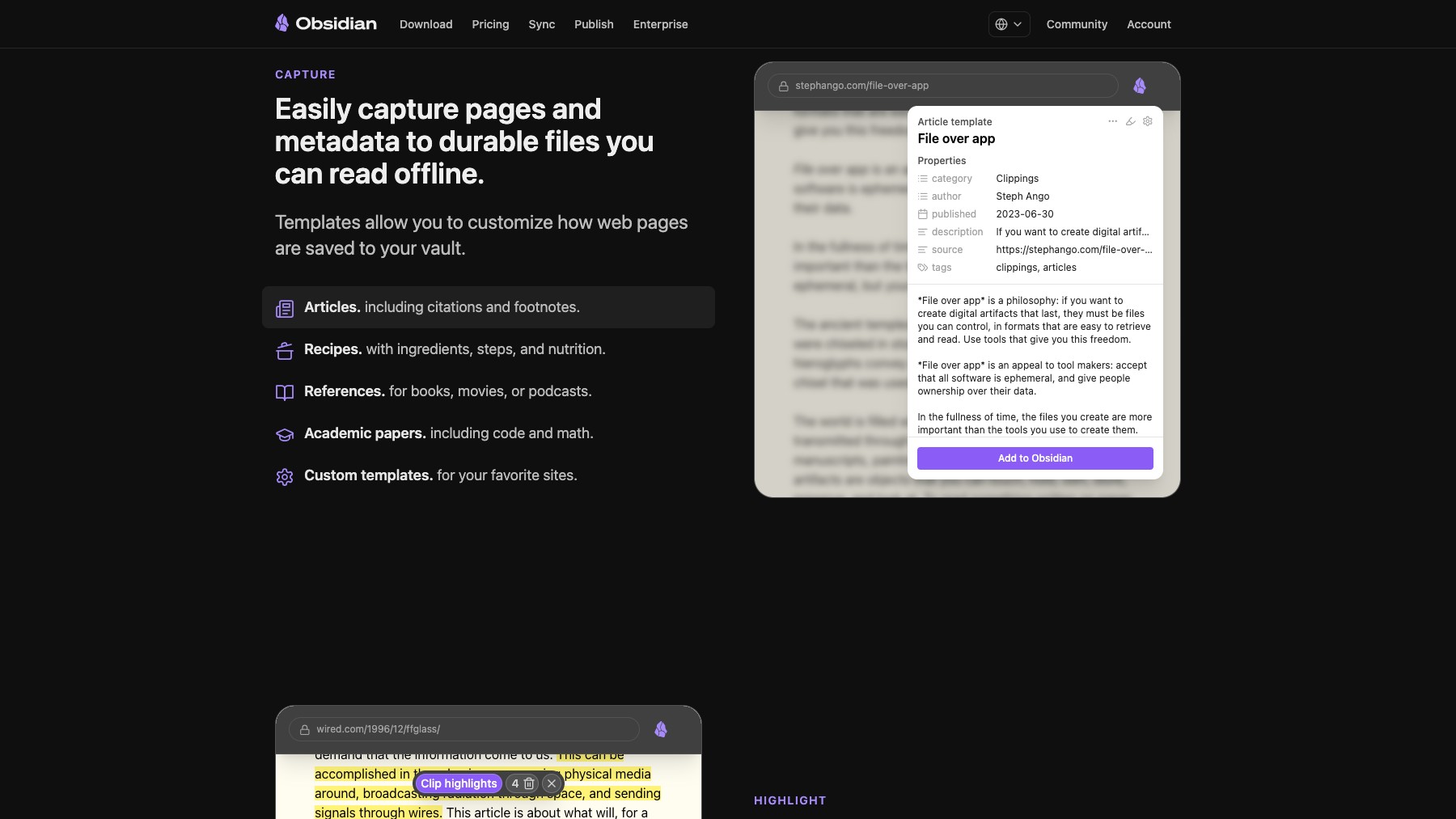Go to the Account page
Viewport: 1456px width, 819px height.
pos(1149,24)
